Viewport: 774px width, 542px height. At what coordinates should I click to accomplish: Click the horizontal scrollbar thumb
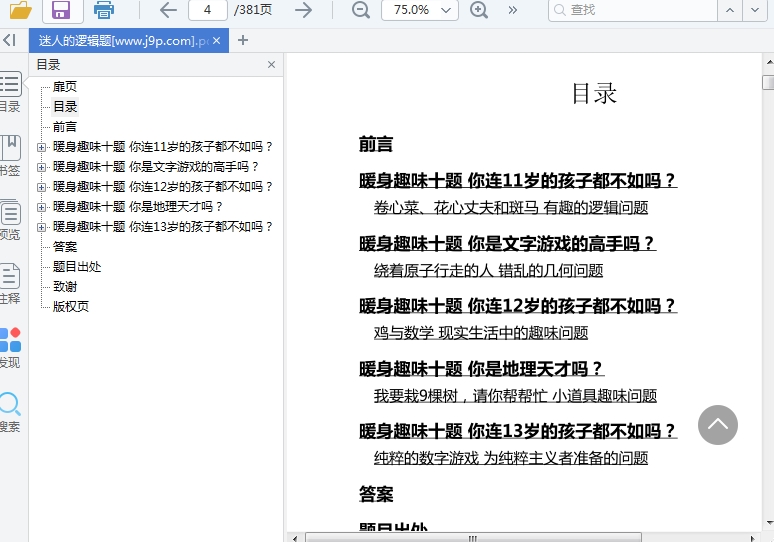[x=473, y=538]
